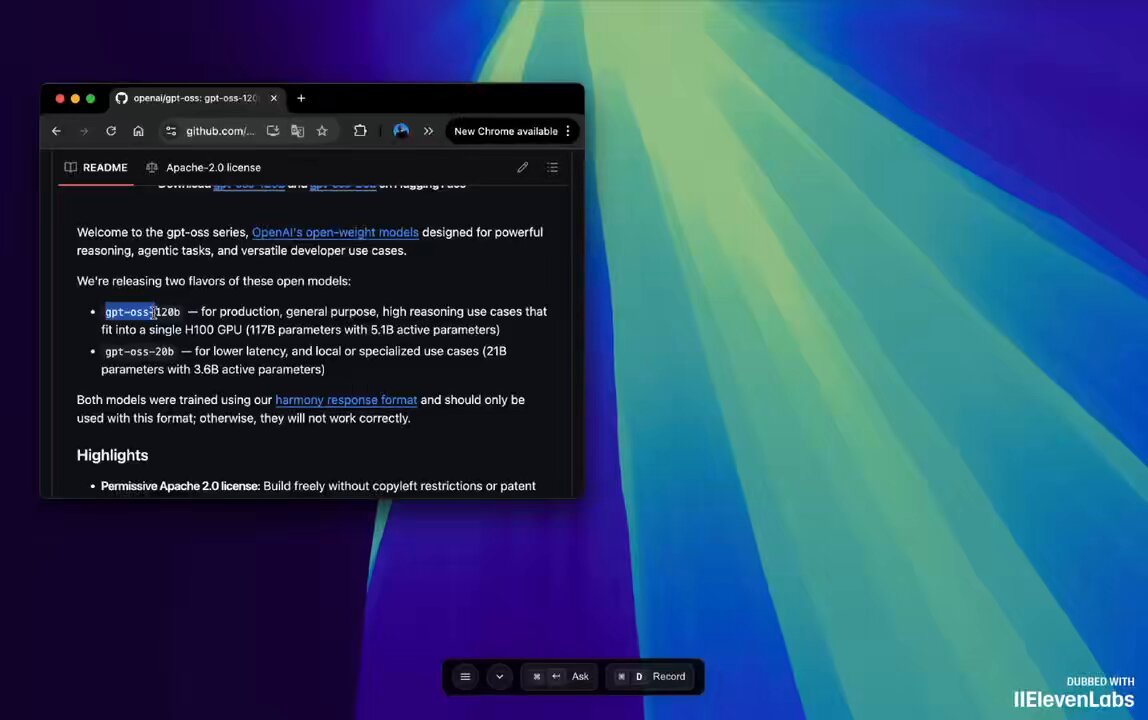Bookmark this page with the star icon
The width and height of the screenshot is (1148, 720).
tap(322, 131)
